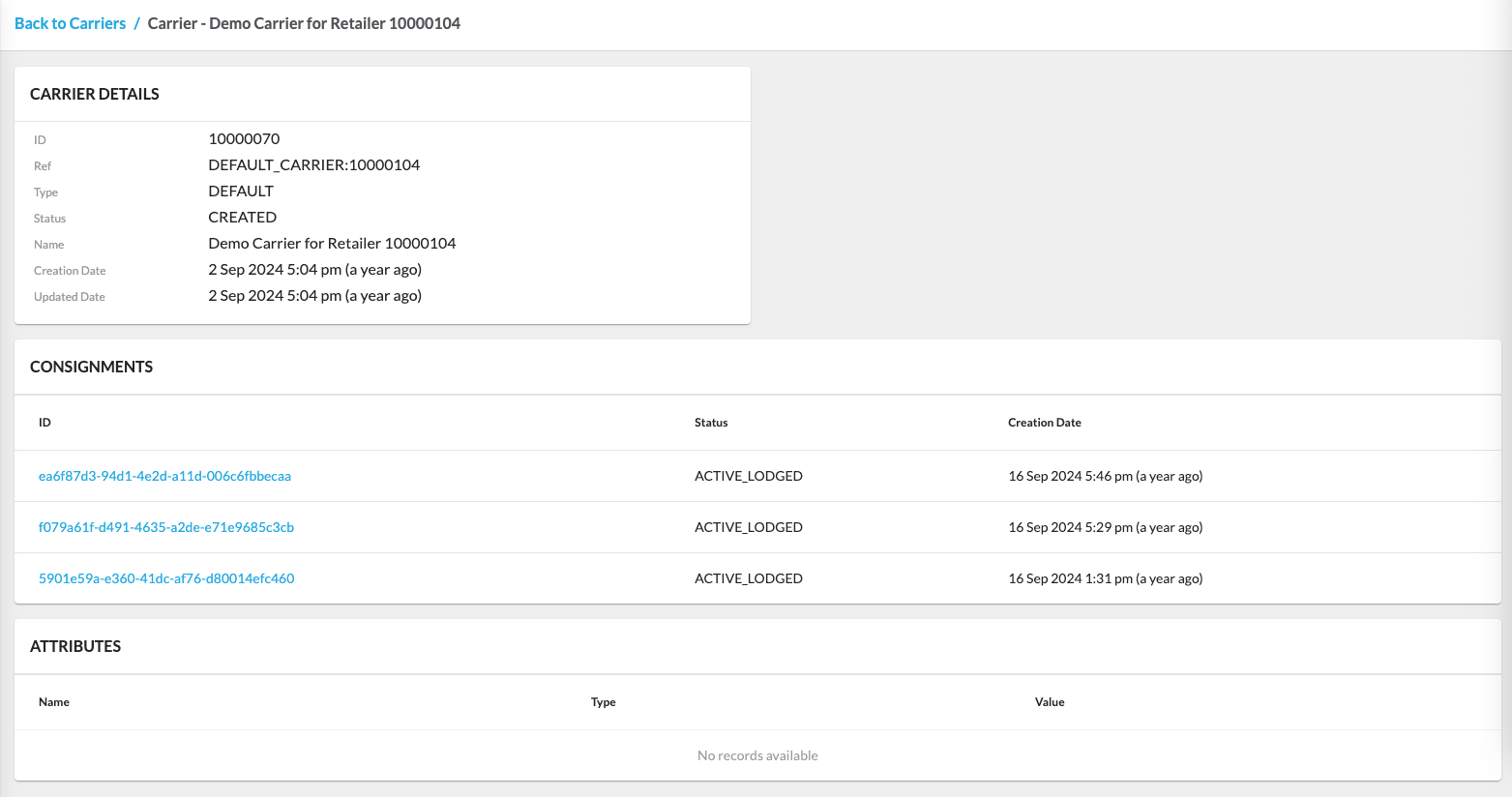Click the CREATED status value

pyautogui.click(x=242, y=217)
